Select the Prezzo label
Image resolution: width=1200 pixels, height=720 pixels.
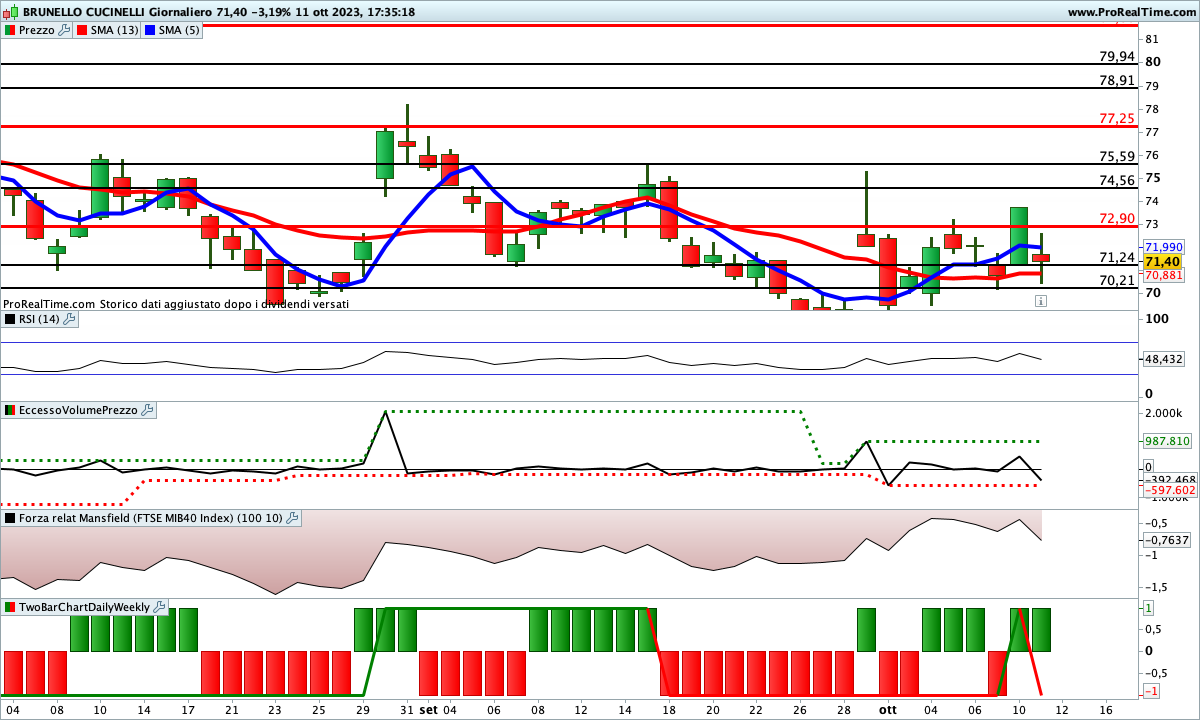tap(37, 30)
